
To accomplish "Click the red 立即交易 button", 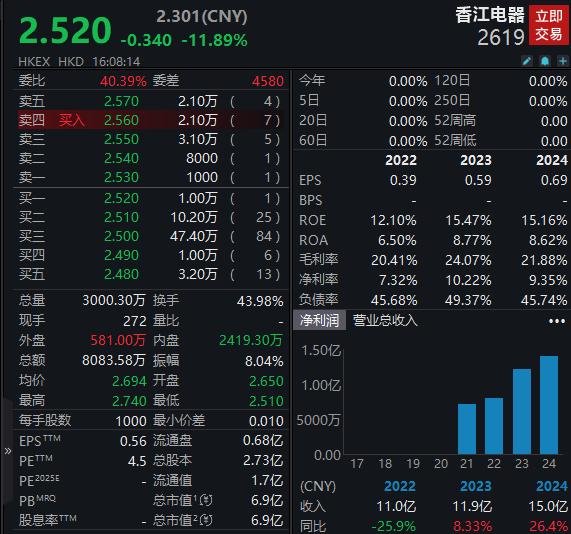I will coord(548,25).
